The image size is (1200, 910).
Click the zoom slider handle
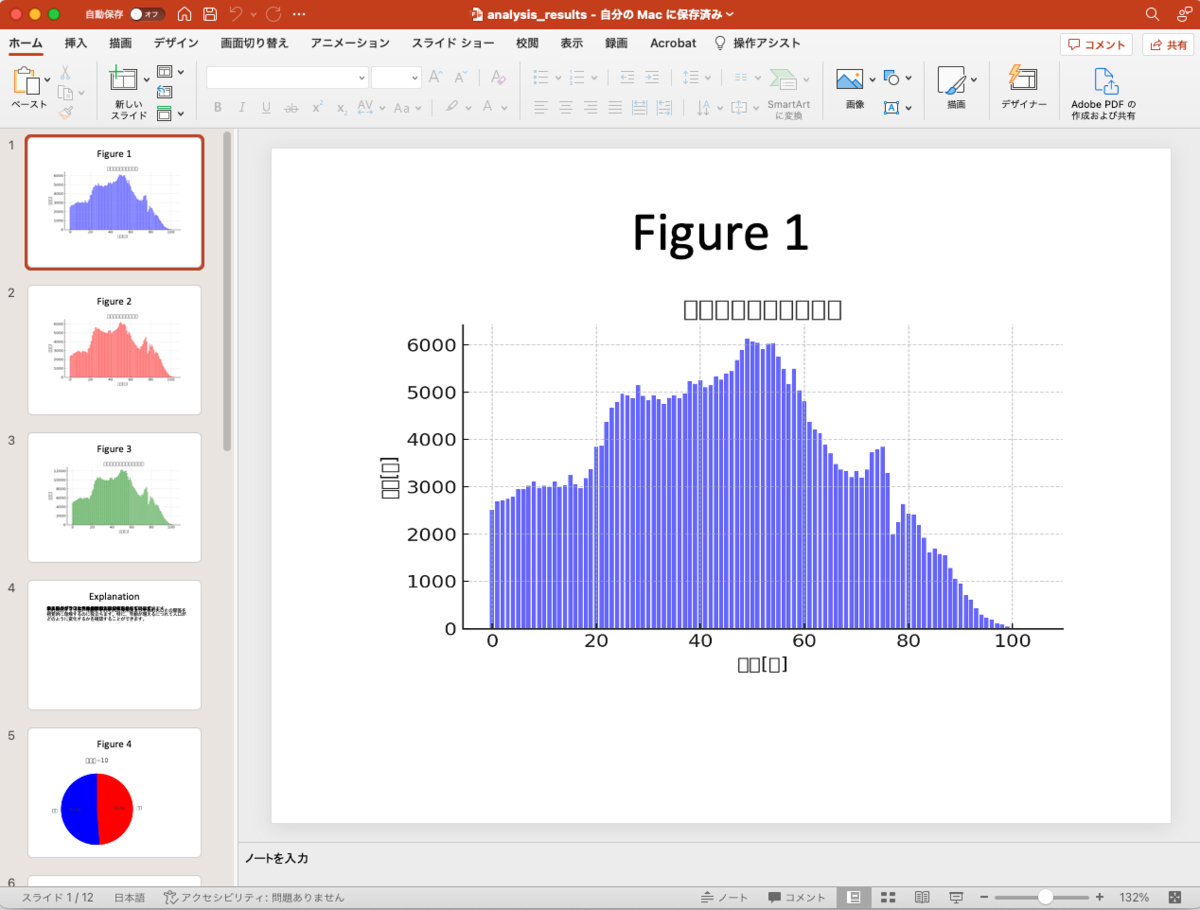point(1045,897)
